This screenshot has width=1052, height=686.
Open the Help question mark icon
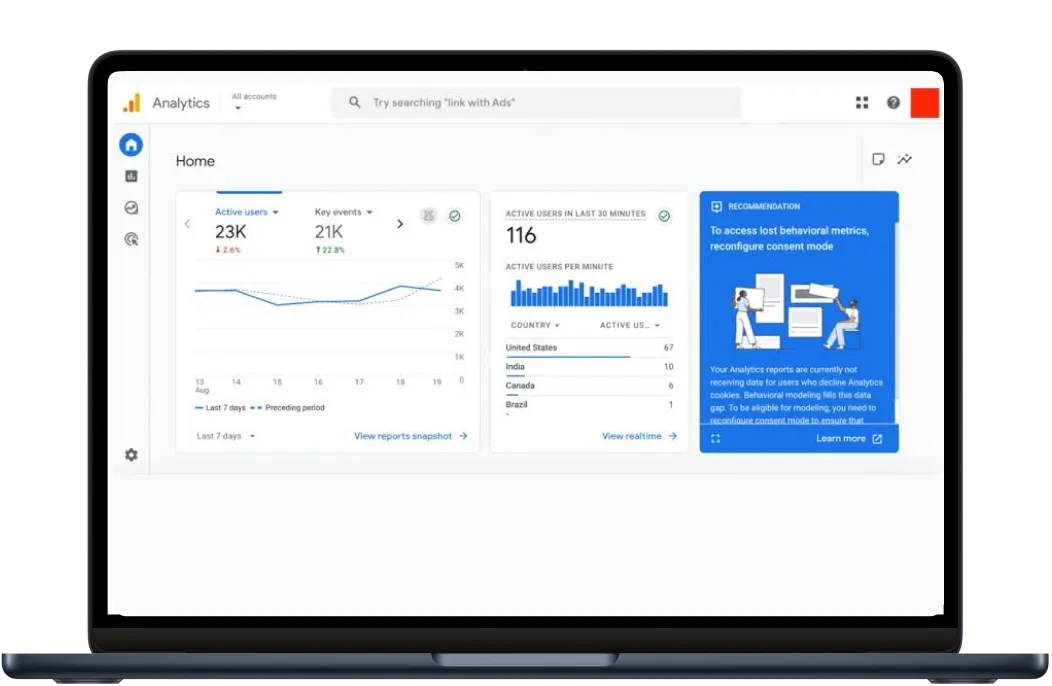click(x=893, y=103)
